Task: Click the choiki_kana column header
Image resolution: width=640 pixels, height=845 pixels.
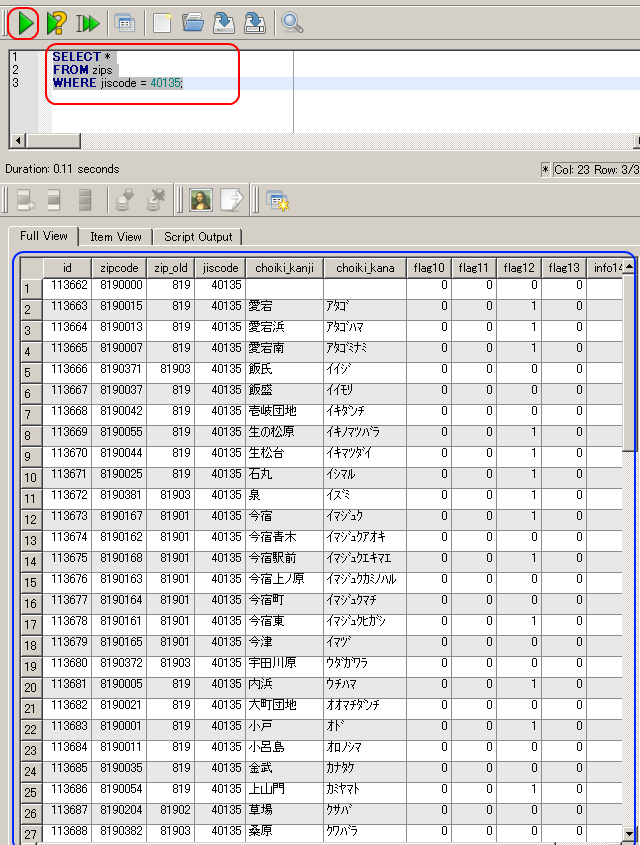Action: [365, 268]
